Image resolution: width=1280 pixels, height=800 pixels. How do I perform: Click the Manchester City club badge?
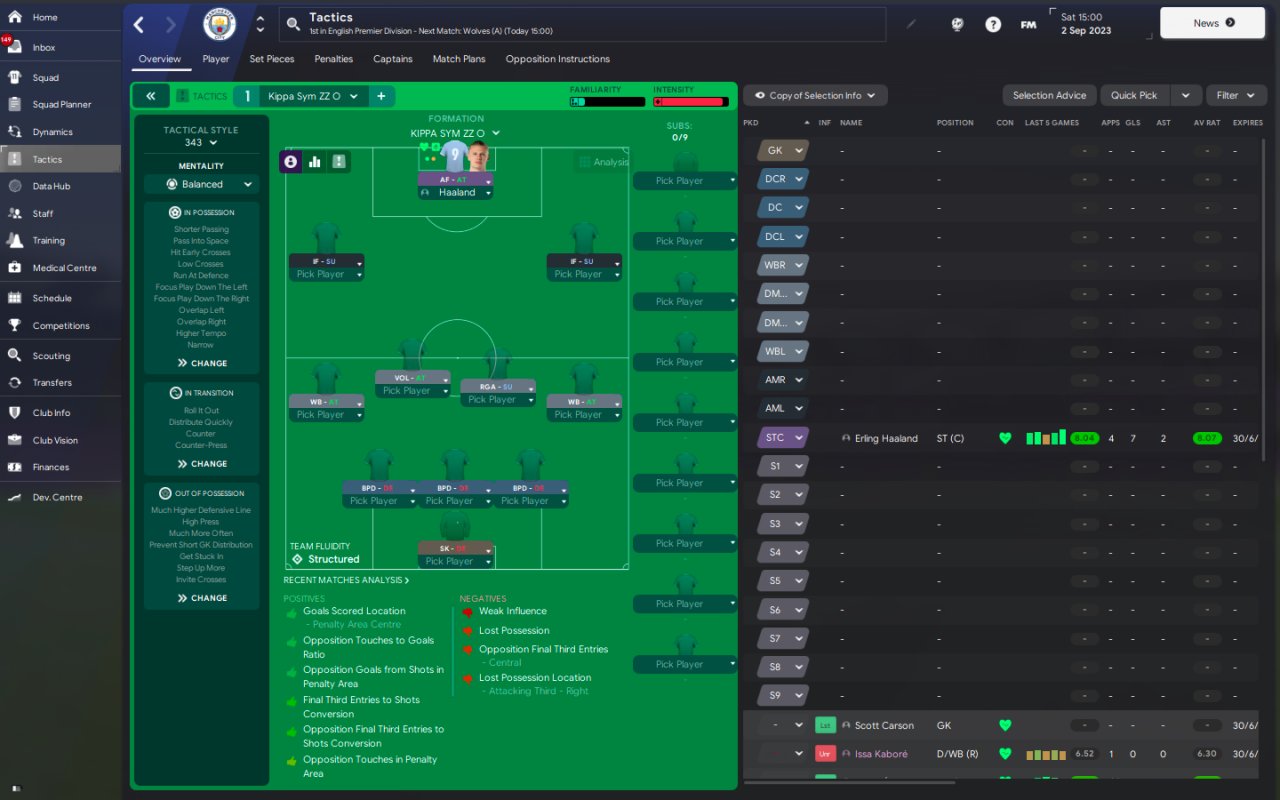pos(220,24)
